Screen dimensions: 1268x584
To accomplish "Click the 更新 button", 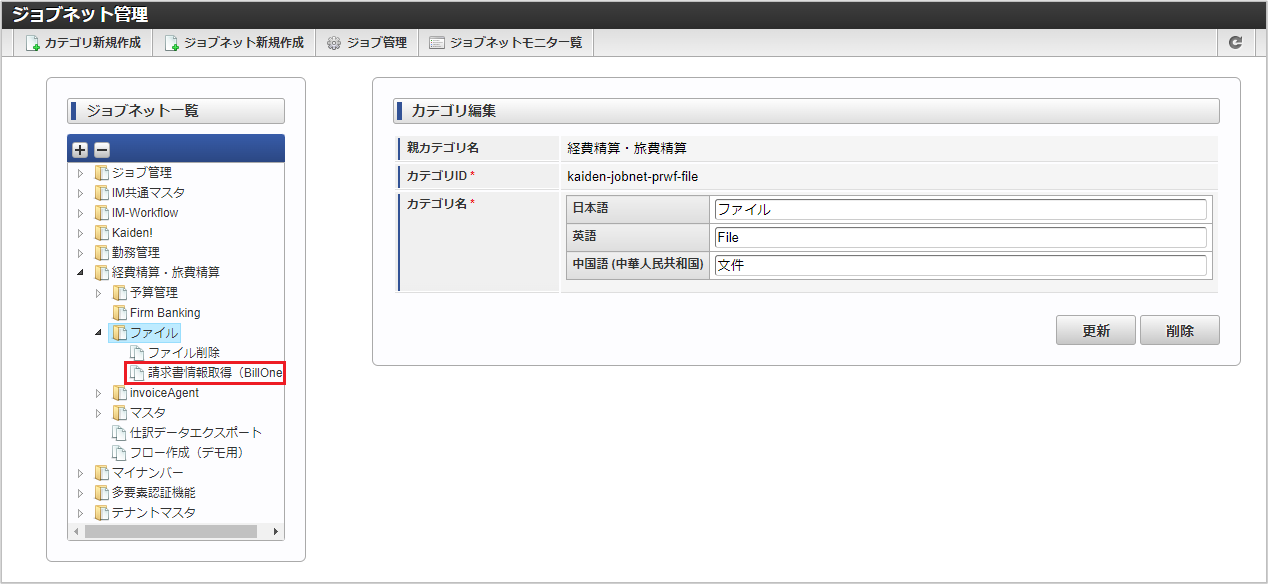I will [x=1096, y=331].
